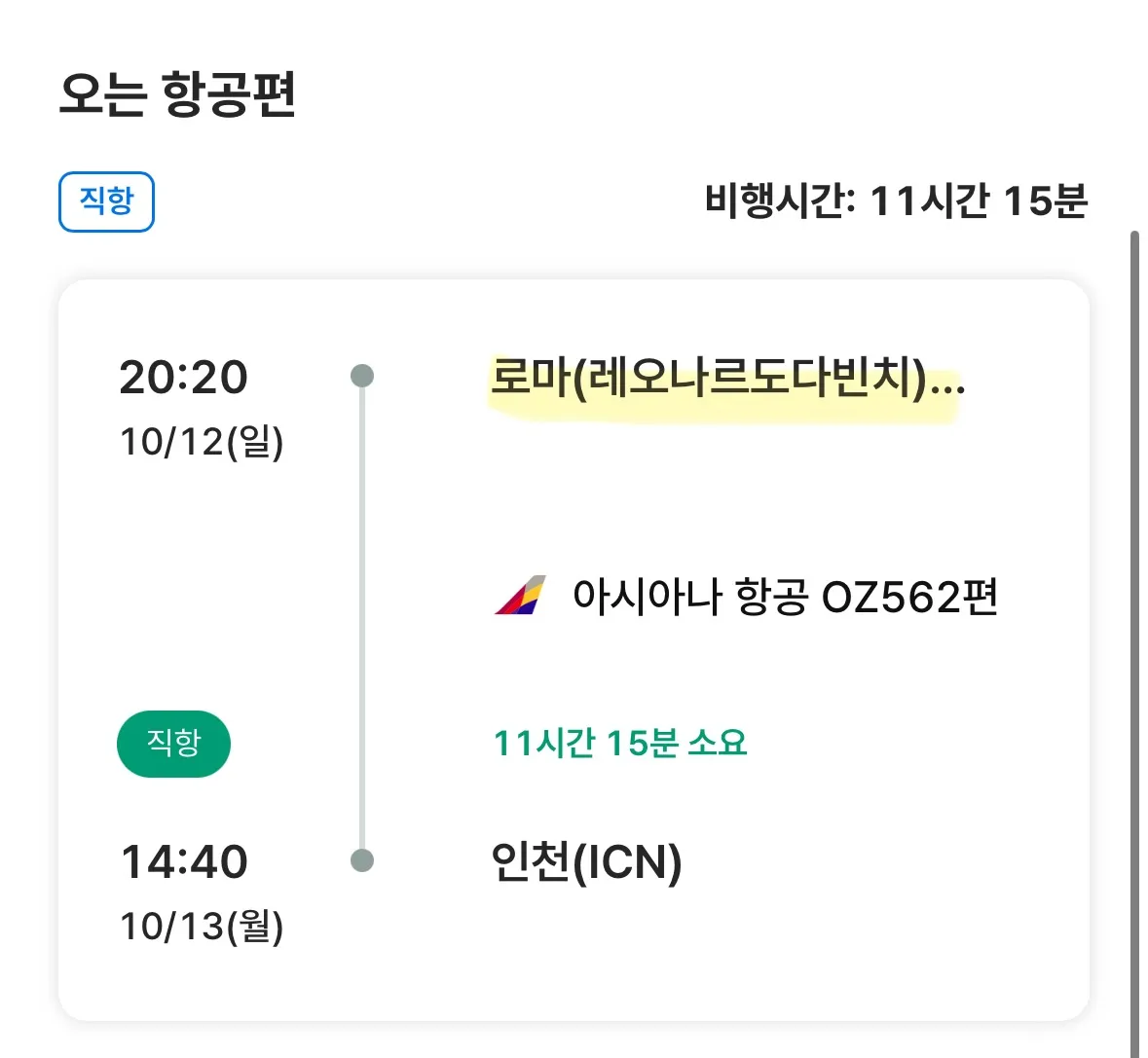This screenshot has height=1058, width=1148.
Task: Click the green 11시간 15분 소요 duration text
Action: point(620,744)
